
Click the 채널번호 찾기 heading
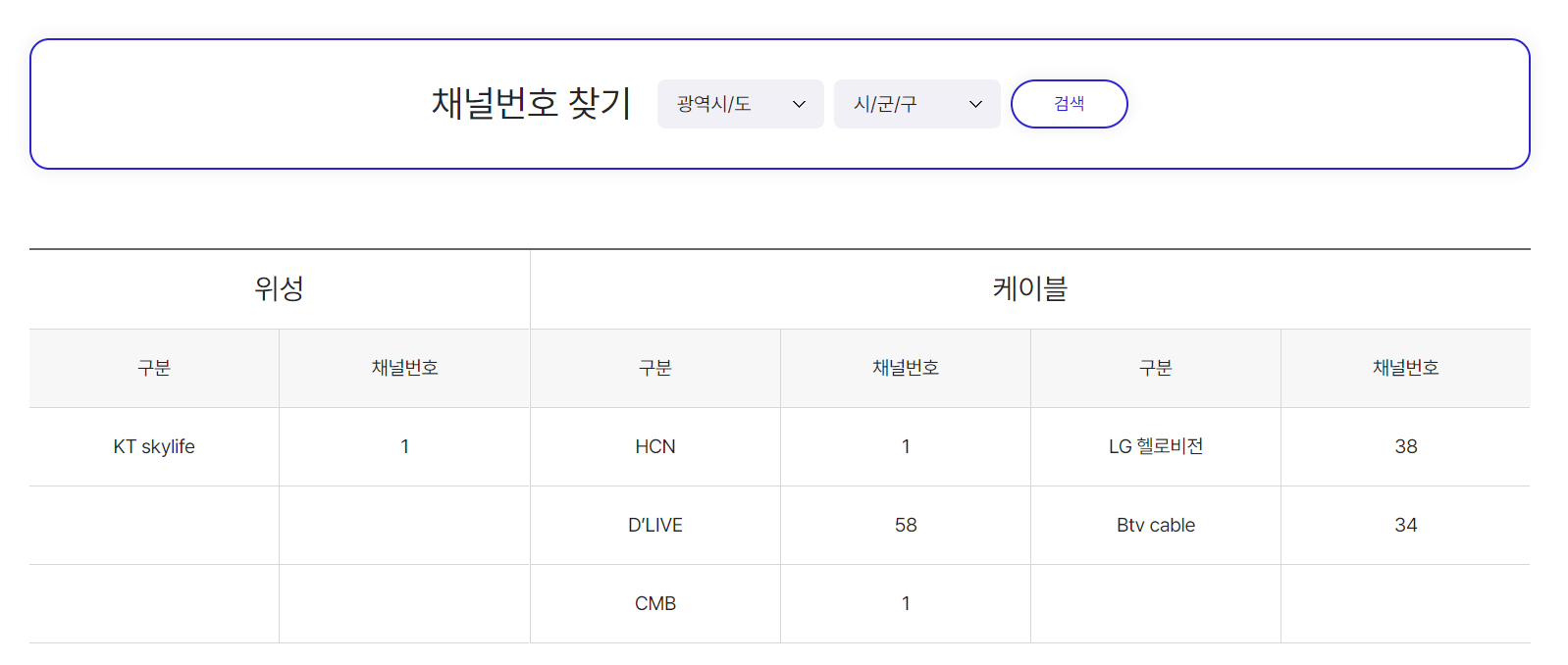pyautogui.click(x=531, y=103)
